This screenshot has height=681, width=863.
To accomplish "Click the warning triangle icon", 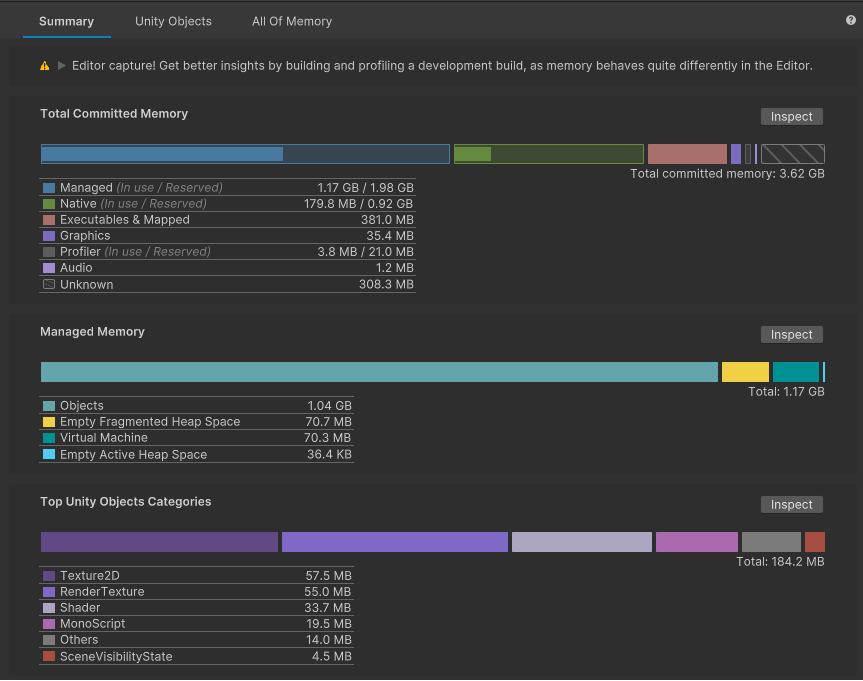I will pos(43,65).
